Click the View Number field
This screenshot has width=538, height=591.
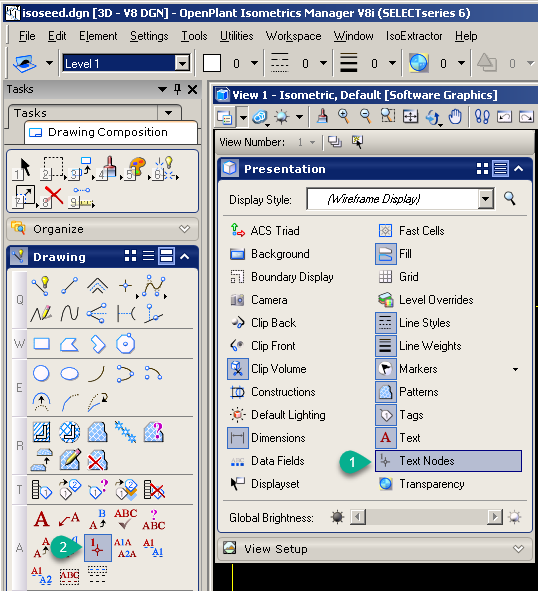306,142
